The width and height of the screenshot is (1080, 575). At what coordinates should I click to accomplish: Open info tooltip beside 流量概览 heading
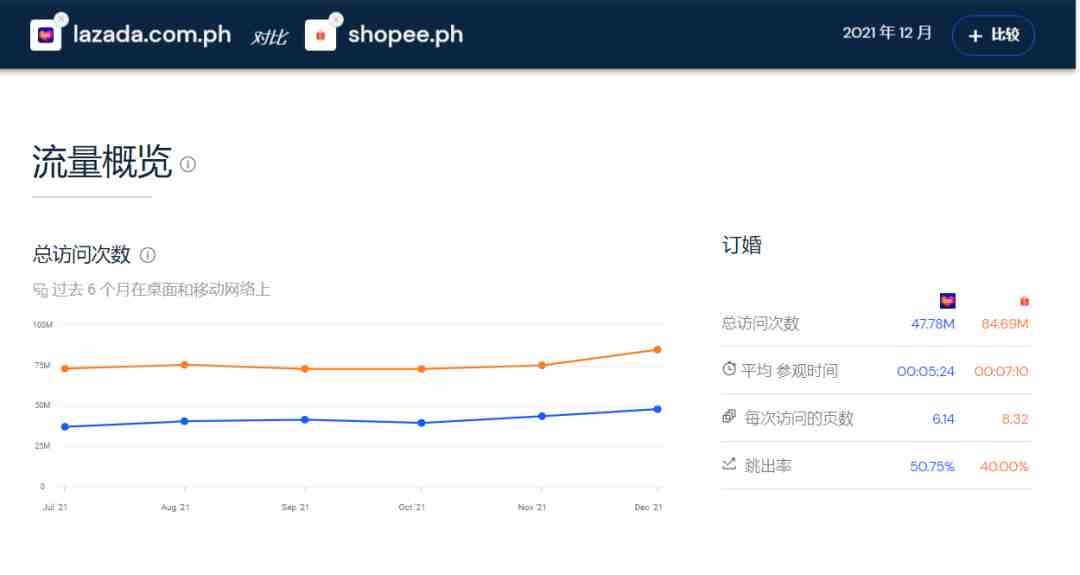188,164
